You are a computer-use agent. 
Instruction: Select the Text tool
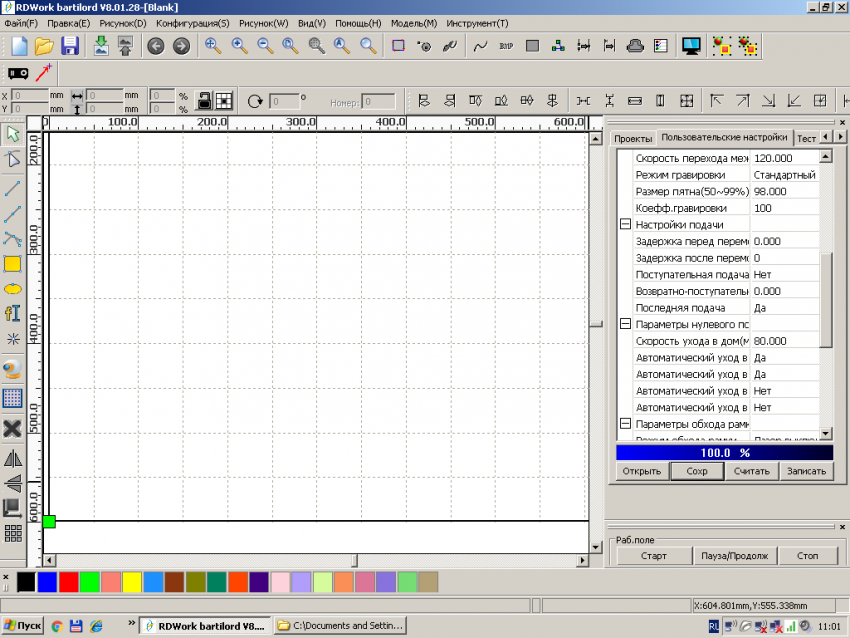click(x=13, y=313)
